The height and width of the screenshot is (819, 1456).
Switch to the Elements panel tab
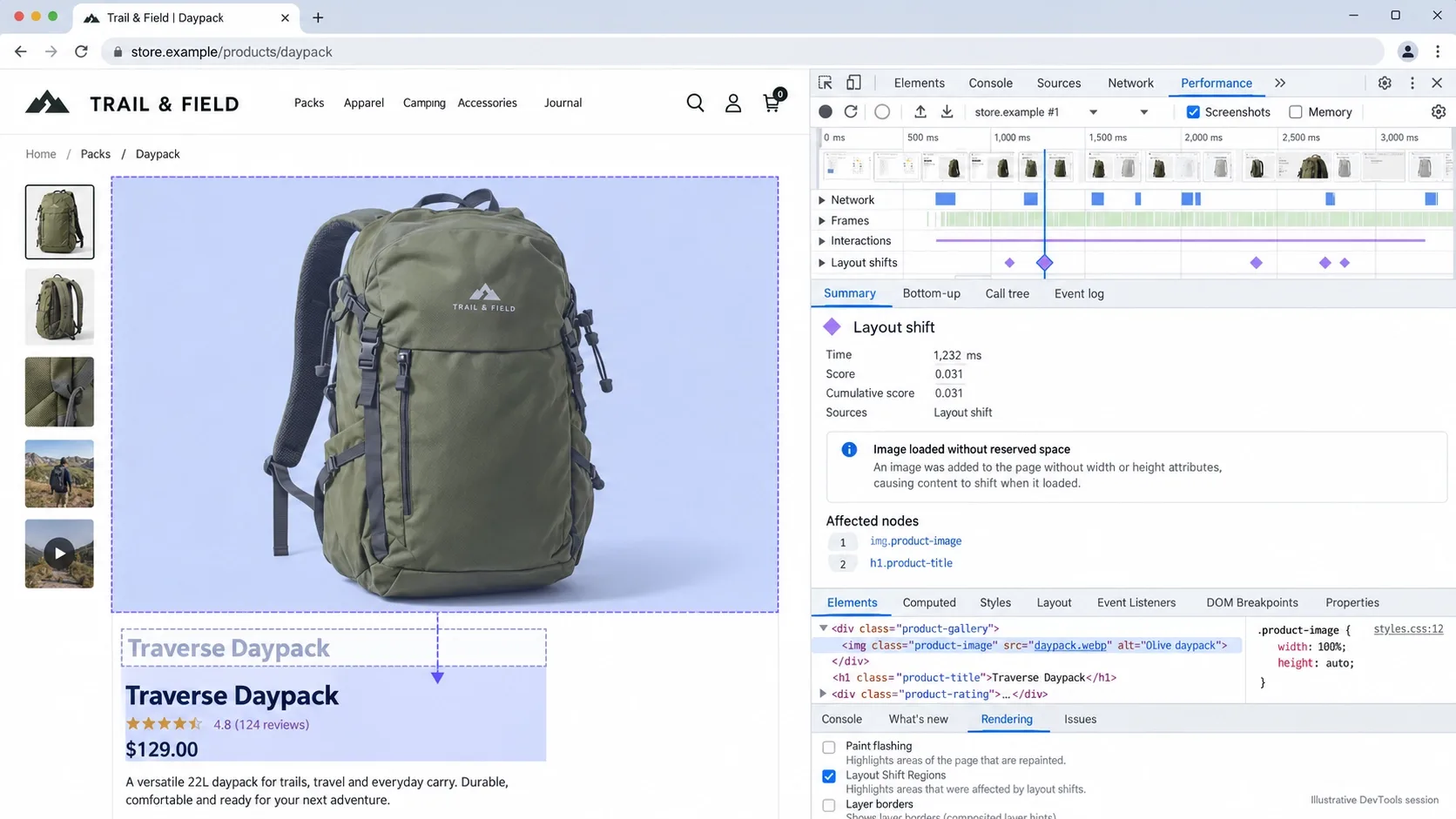[919, 83]
